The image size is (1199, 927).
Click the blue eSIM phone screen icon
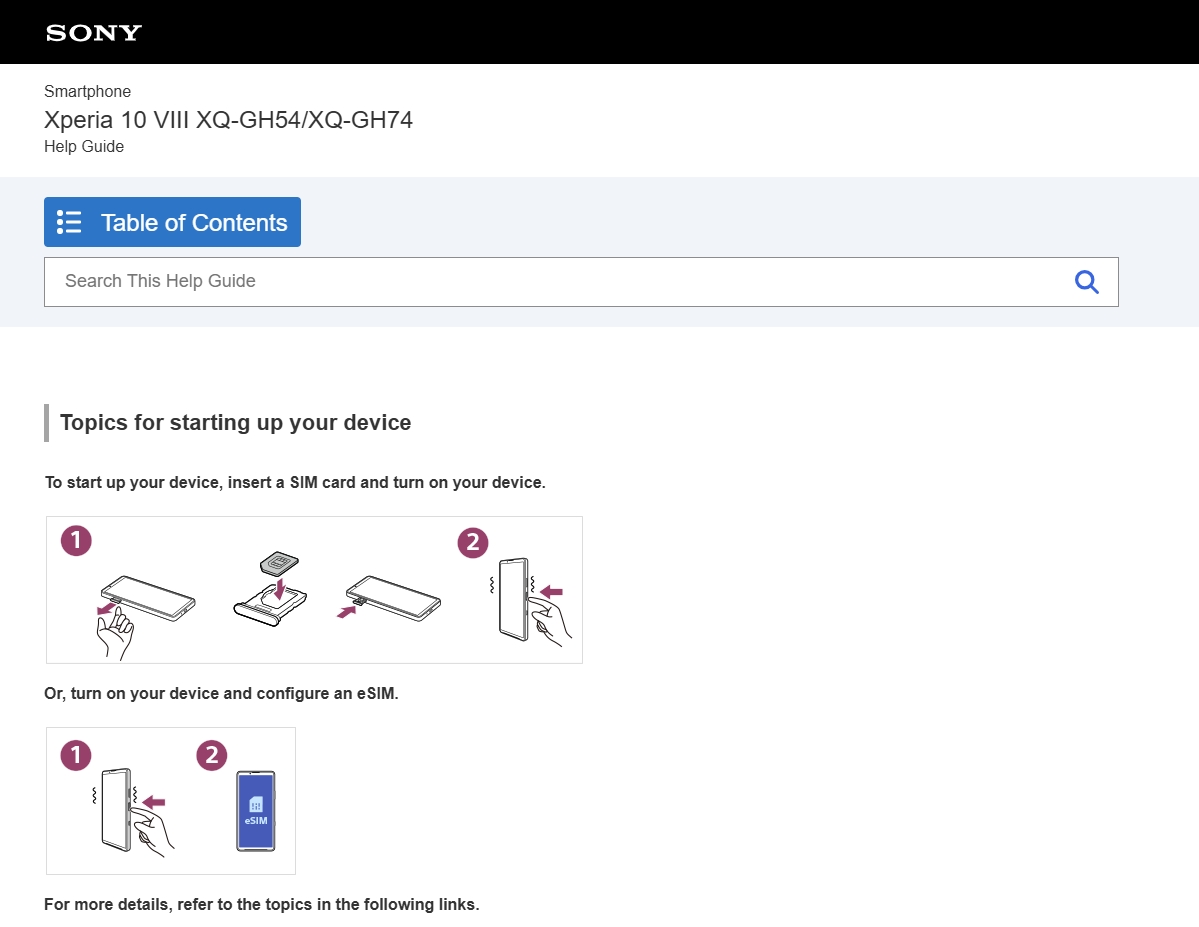pos(255,811)
